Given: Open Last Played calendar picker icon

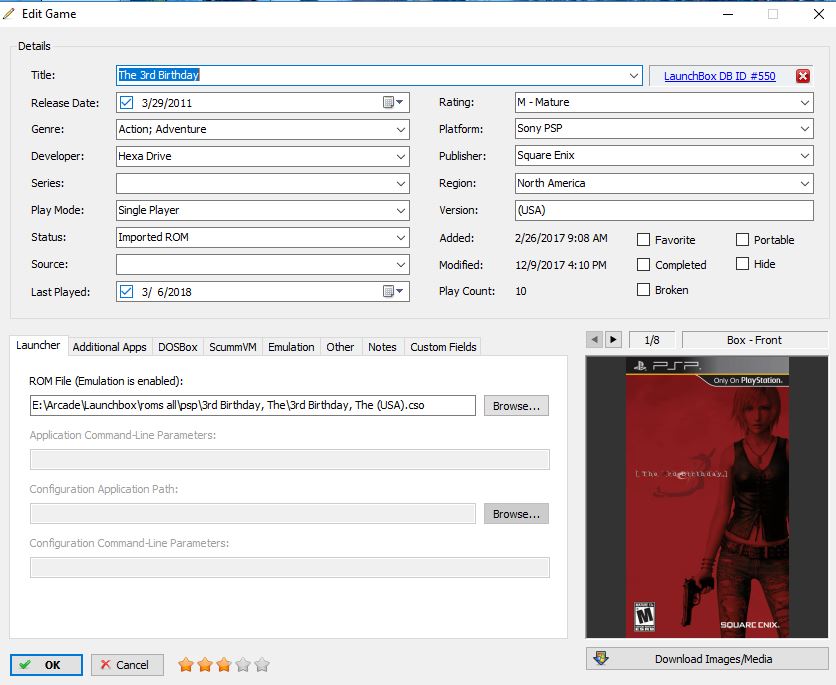Looking at the screenshot, I should (393, 291).
